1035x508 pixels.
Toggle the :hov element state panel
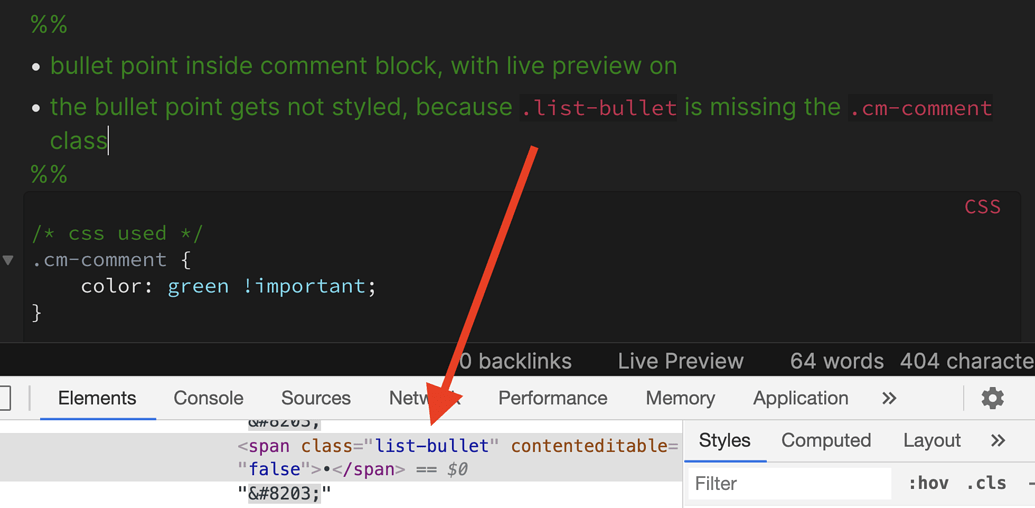coord(928,483)
